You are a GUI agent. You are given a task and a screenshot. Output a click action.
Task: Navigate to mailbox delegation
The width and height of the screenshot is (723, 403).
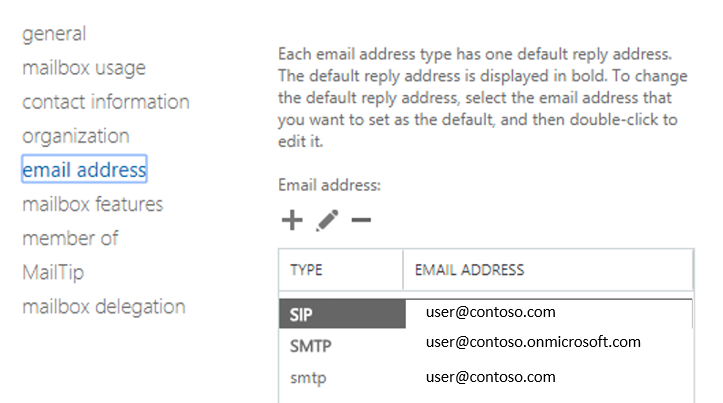click(104, 306)
